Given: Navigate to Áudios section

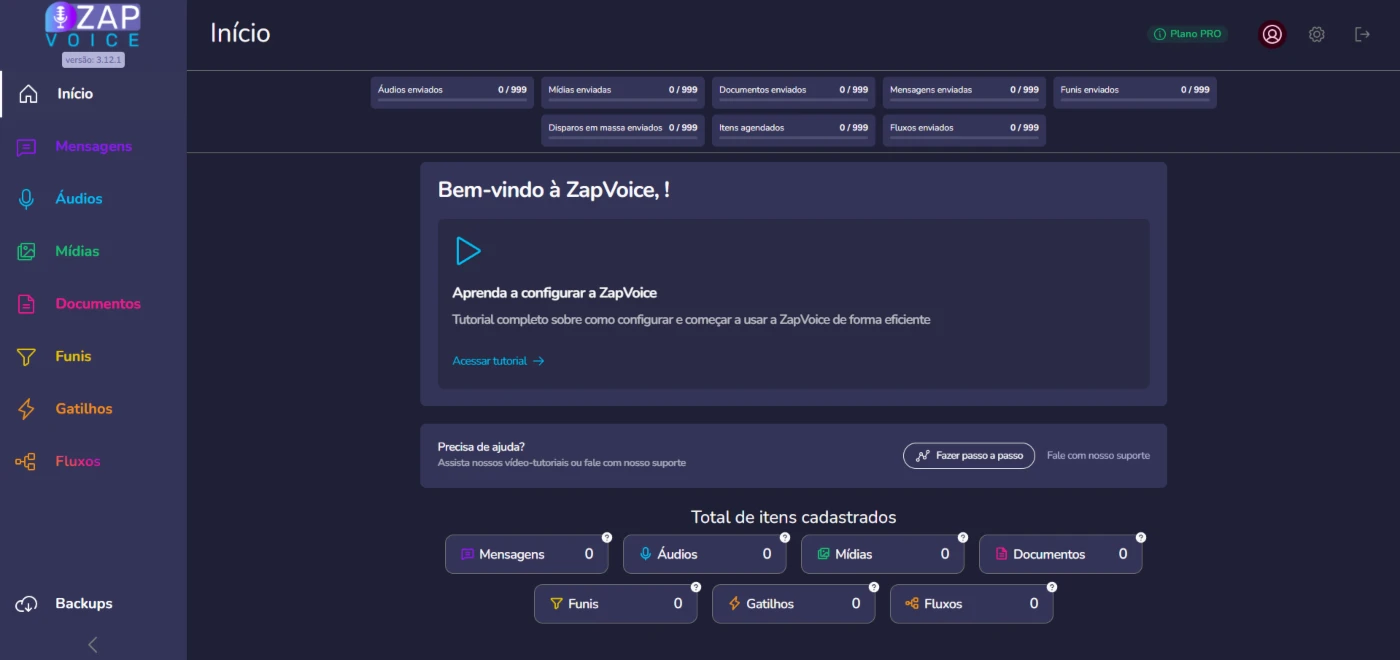Looking at the screenshot, I should [x=93, y=199].
